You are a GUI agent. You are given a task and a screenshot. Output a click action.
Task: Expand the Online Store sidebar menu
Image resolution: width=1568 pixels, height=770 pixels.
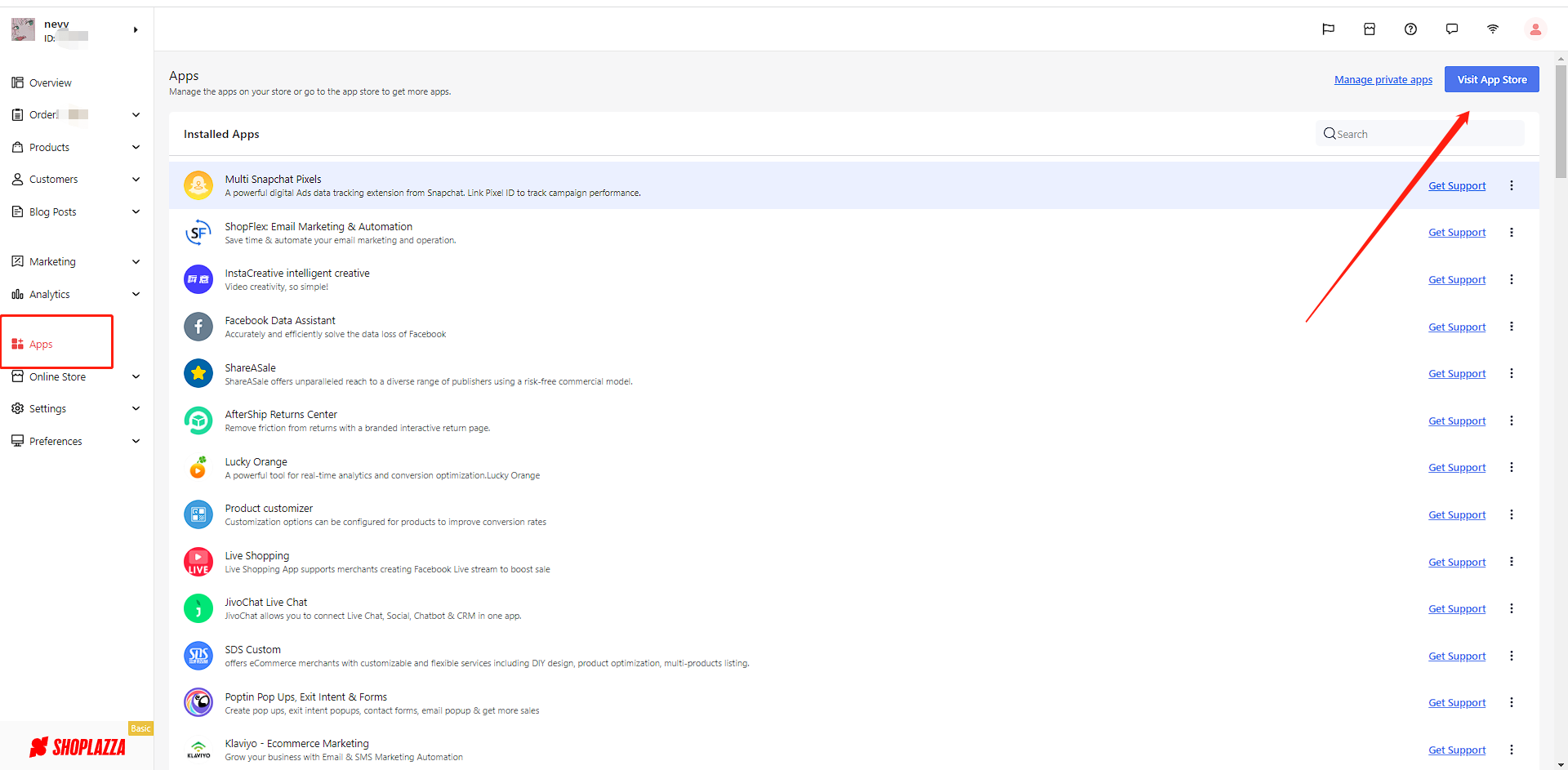(136, 376)
